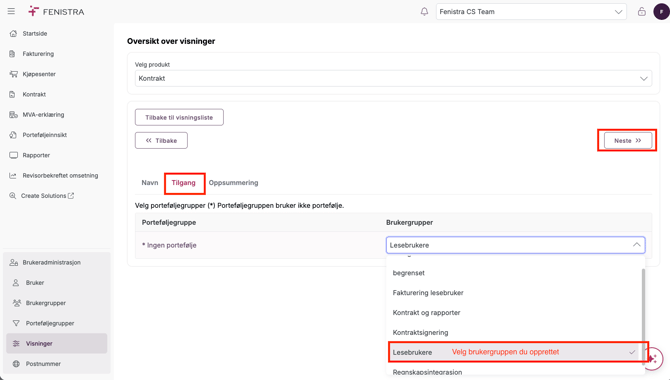Select the Lesebrukere option

click(x=514, y=352)
